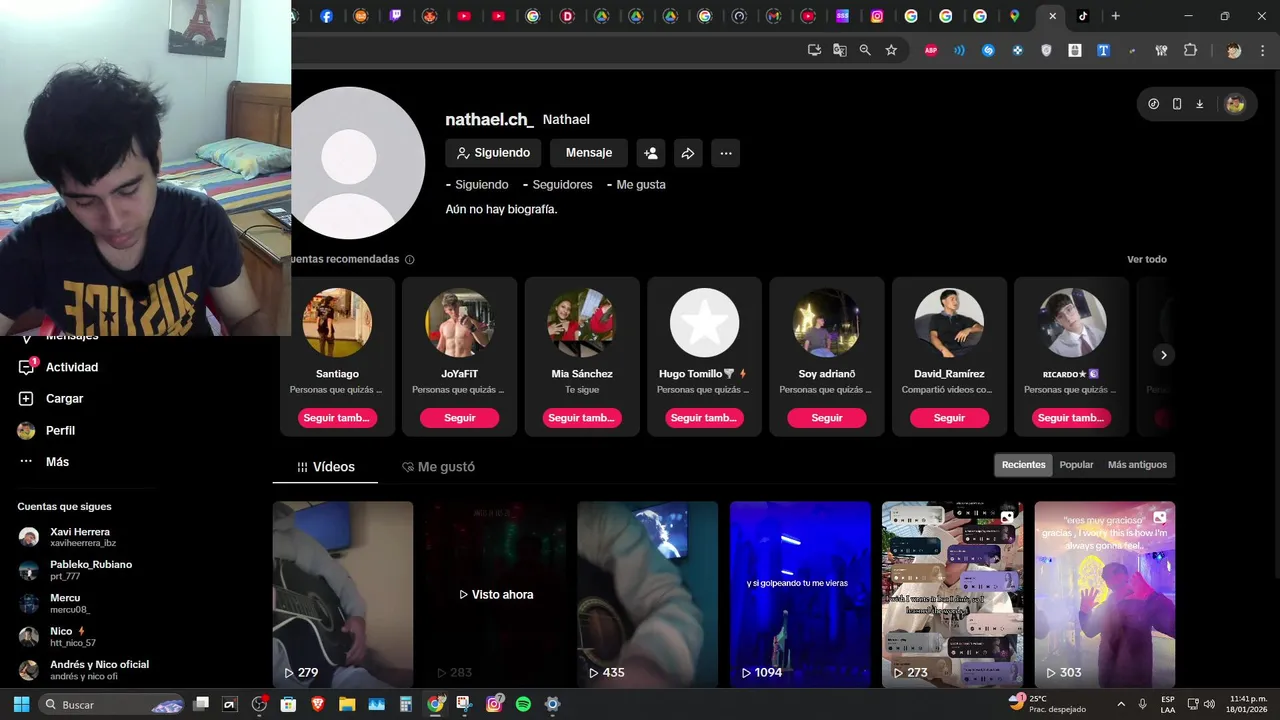
Task: Show next recommended accounts with arrow
Action: (x=1163, y=355)
